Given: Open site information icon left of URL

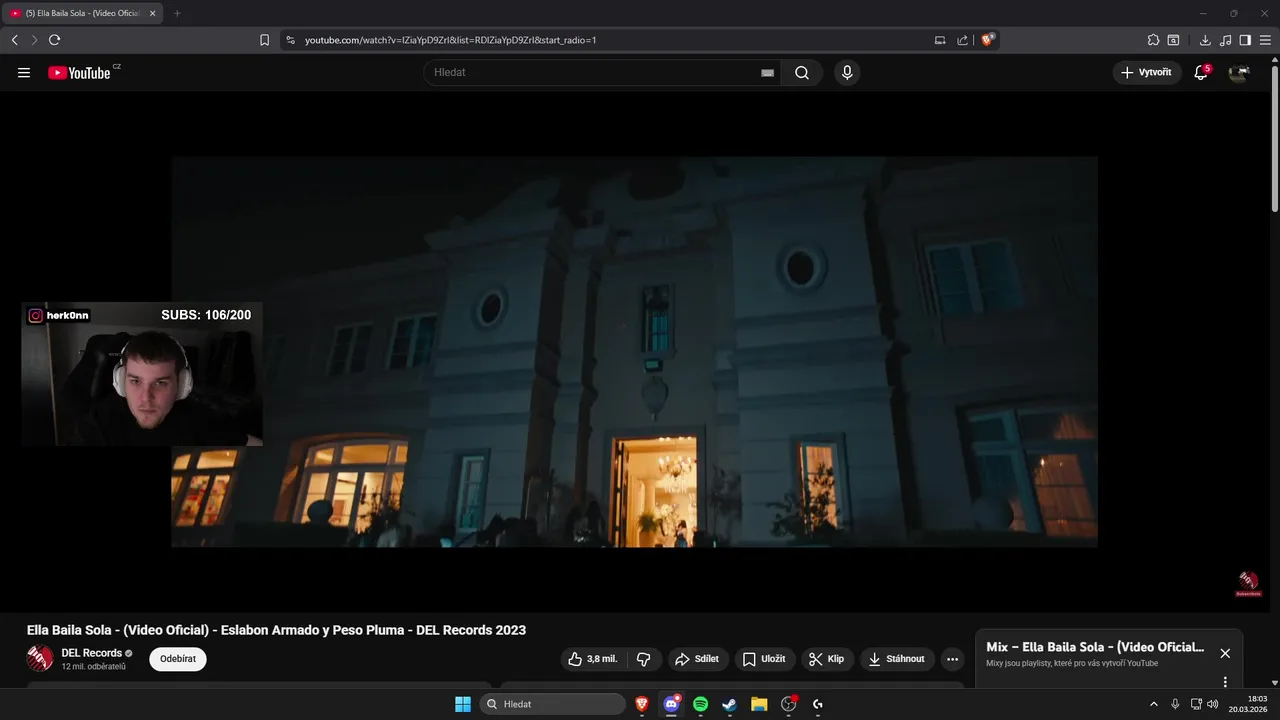Looking at the screenshot, I should pos(290,40).
